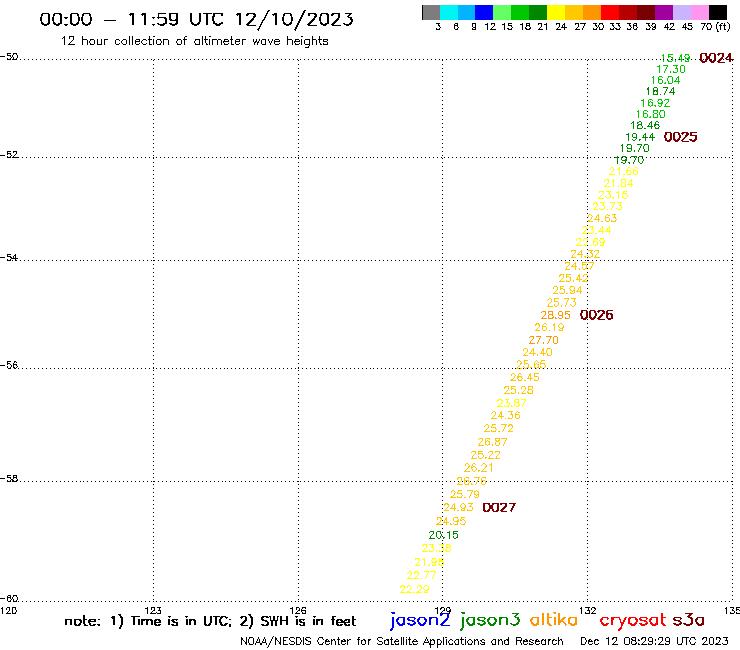
Task: Click the jason2 satellite label
Action: pyautogui.click(x=420, y=620)
